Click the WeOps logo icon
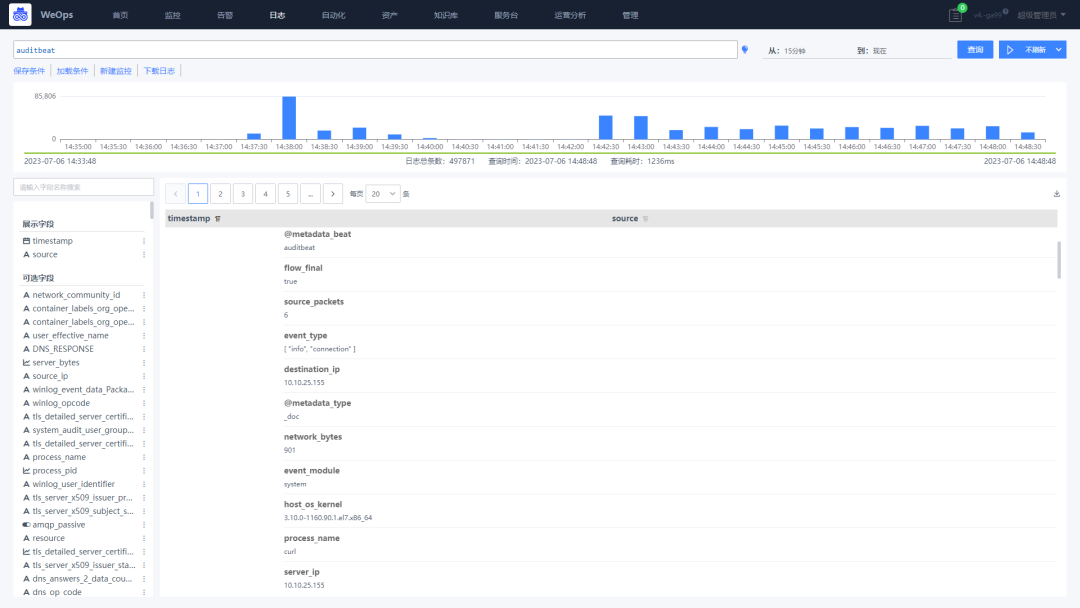 20,14
